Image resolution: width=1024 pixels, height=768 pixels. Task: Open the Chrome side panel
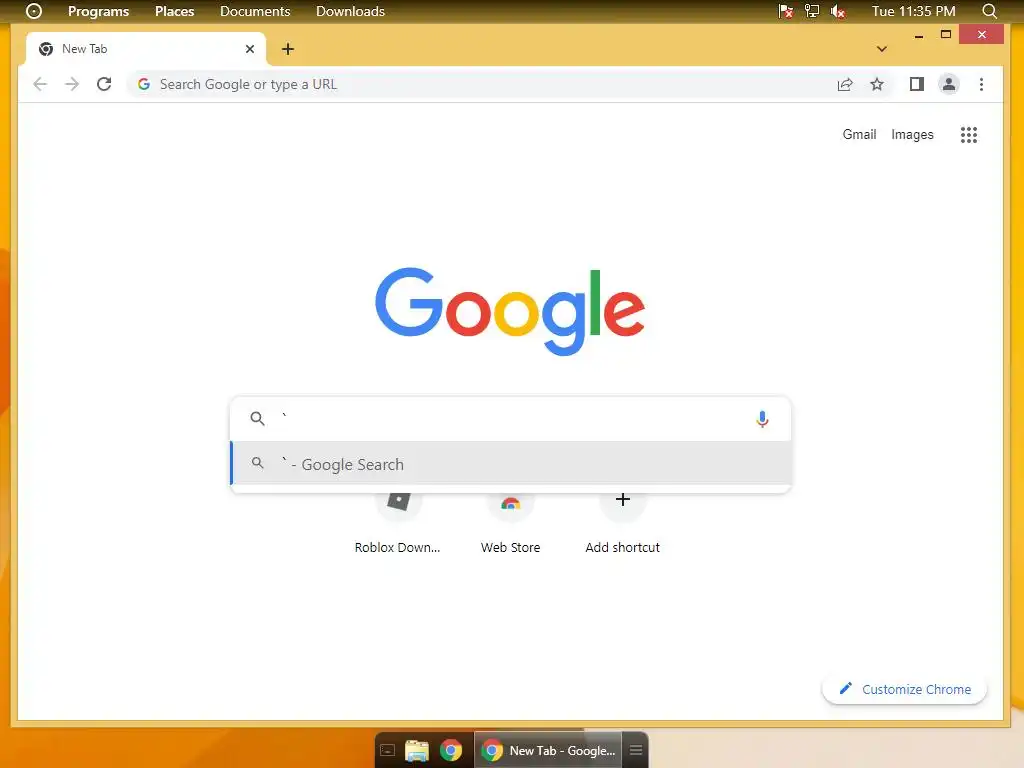(917, 84)
